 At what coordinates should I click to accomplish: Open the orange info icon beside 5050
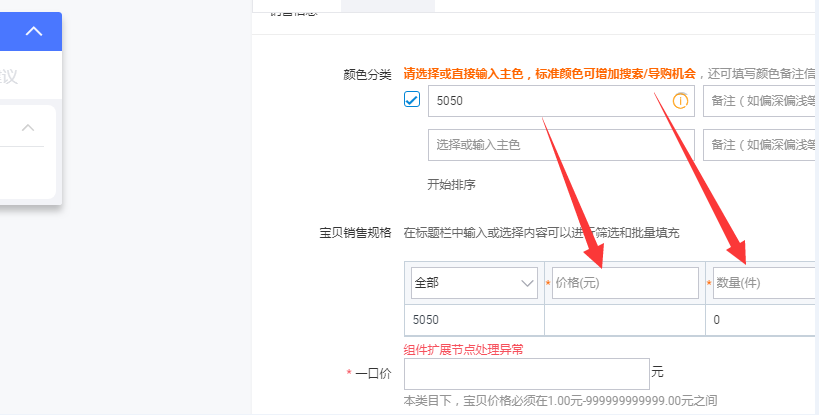click(x=680, y=101)
